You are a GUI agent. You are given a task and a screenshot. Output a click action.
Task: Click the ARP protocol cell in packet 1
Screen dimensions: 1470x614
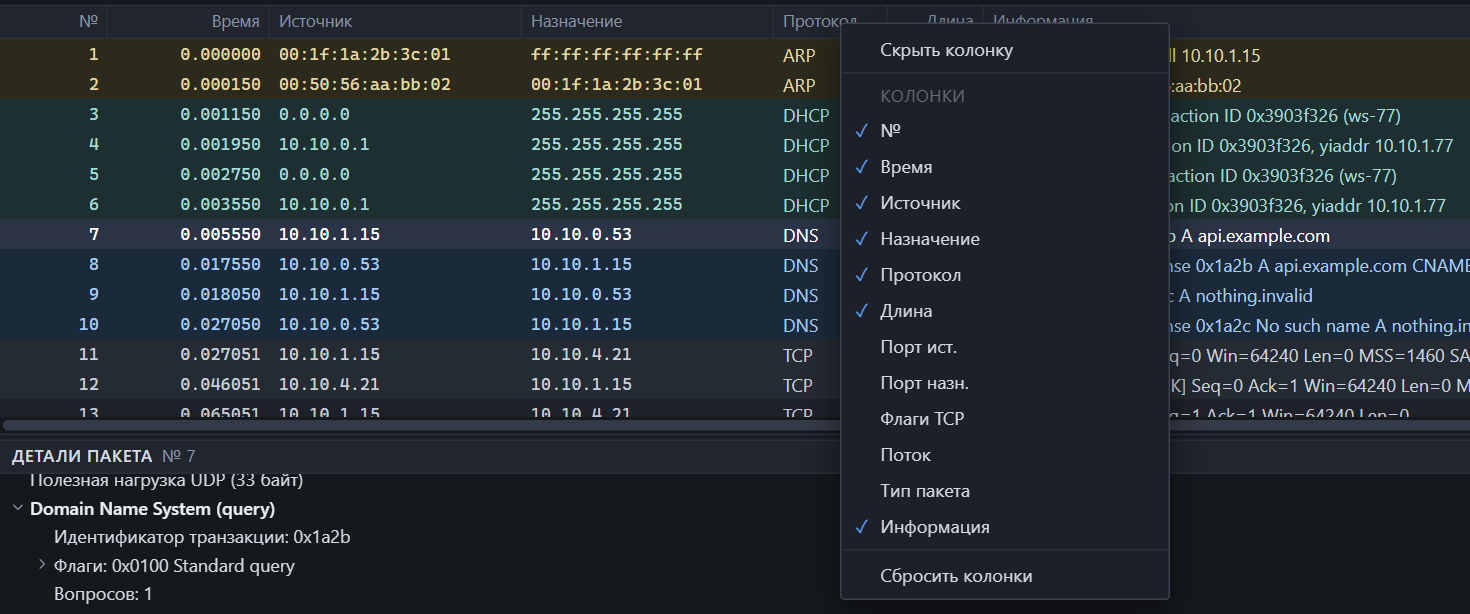799,55
